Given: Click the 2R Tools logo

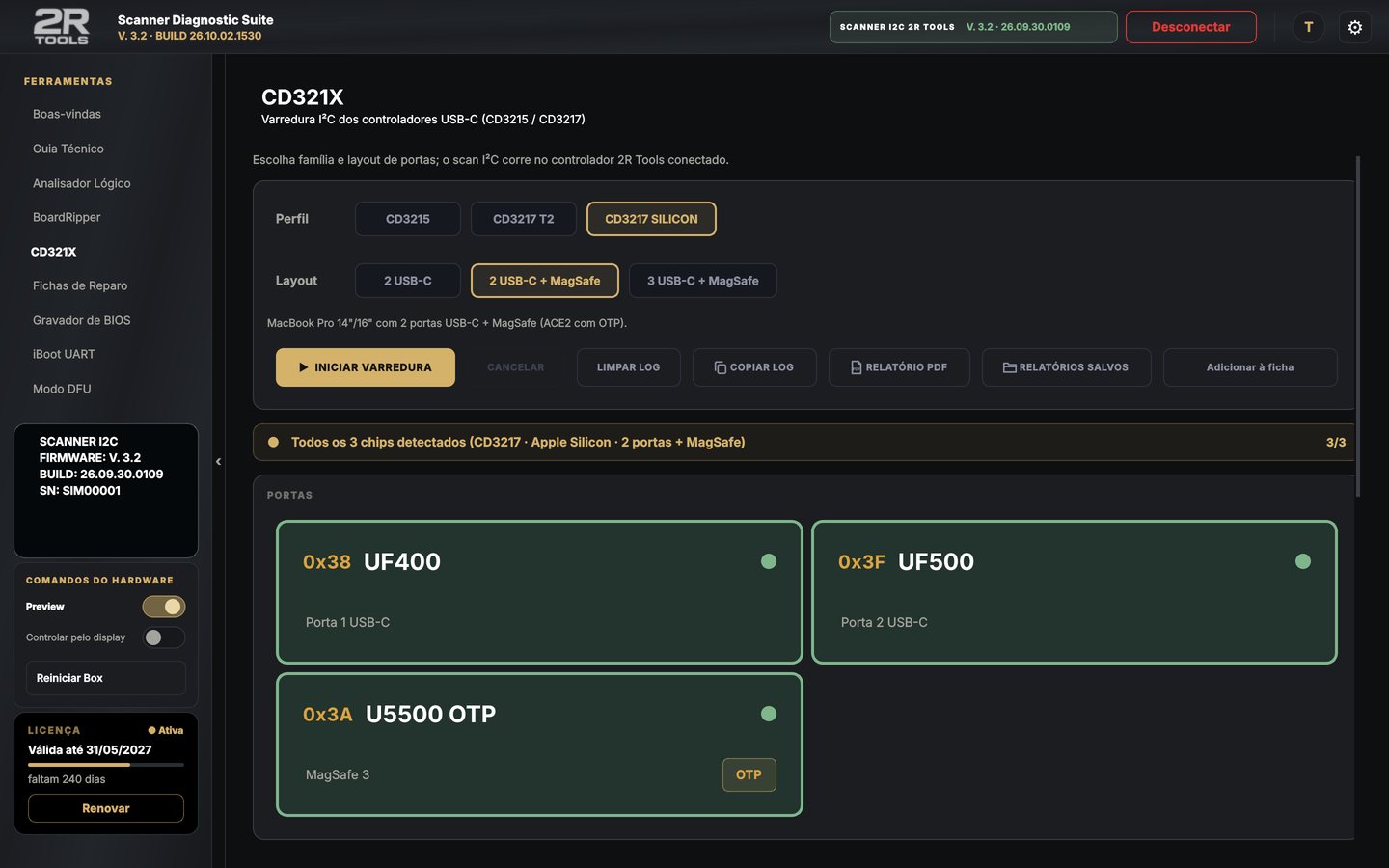Looking at the screenshot, I should (x=61, y=26).
